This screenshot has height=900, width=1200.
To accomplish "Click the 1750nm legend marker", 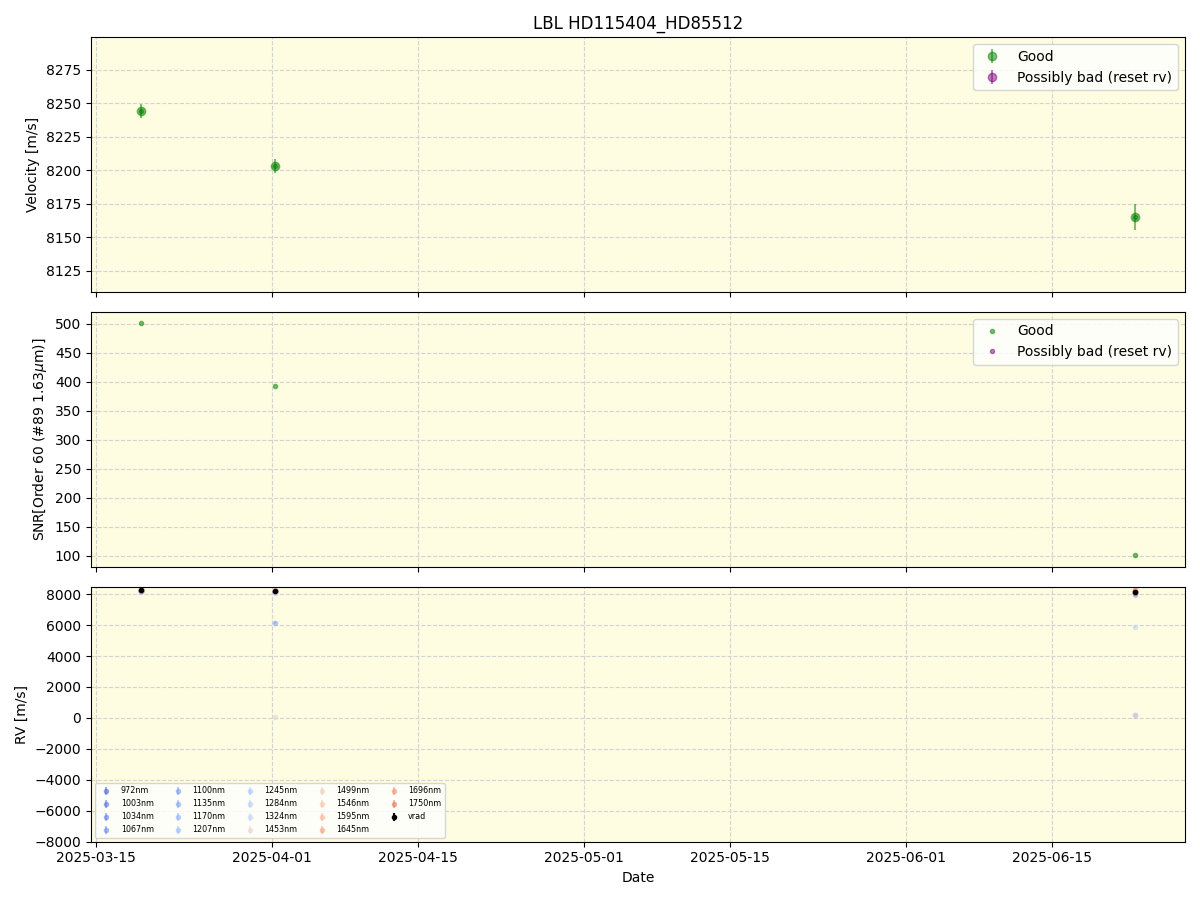I will (394, 804).
